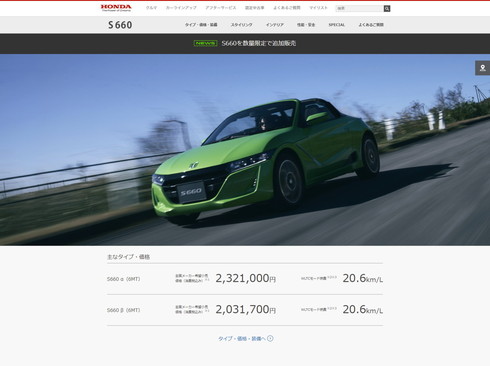Click the circled arrow beside タイプ・価格・装備へ

click(x=270, y=338)
